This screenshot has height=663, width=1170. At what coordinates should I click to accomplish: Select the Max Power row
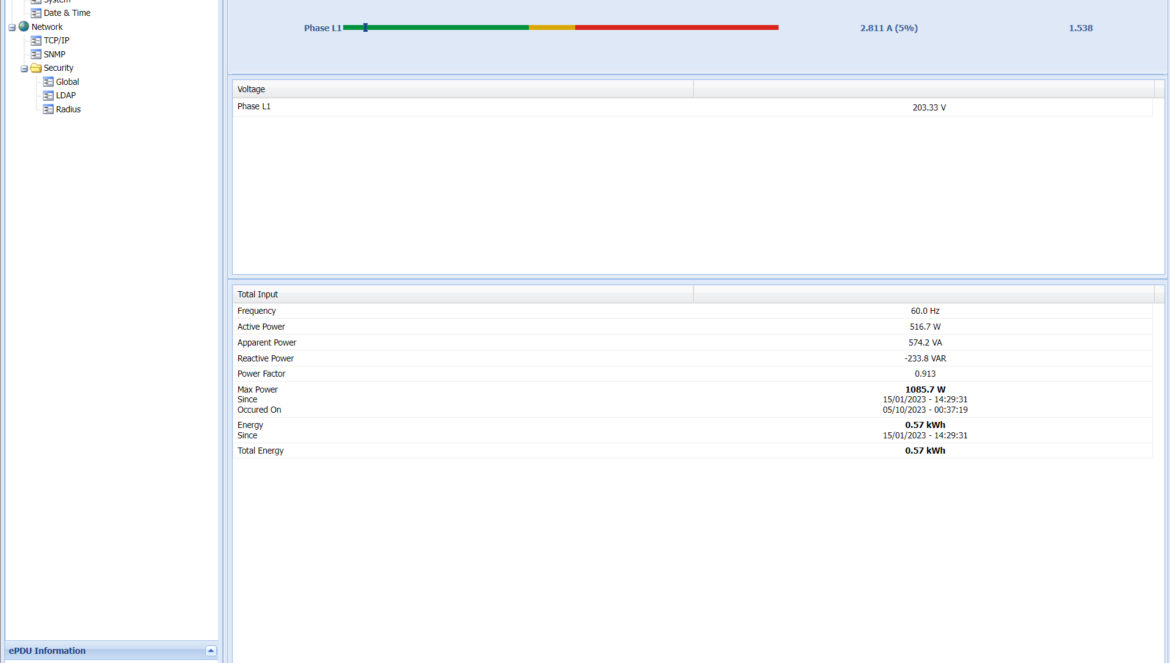click(x=692, y=399)
